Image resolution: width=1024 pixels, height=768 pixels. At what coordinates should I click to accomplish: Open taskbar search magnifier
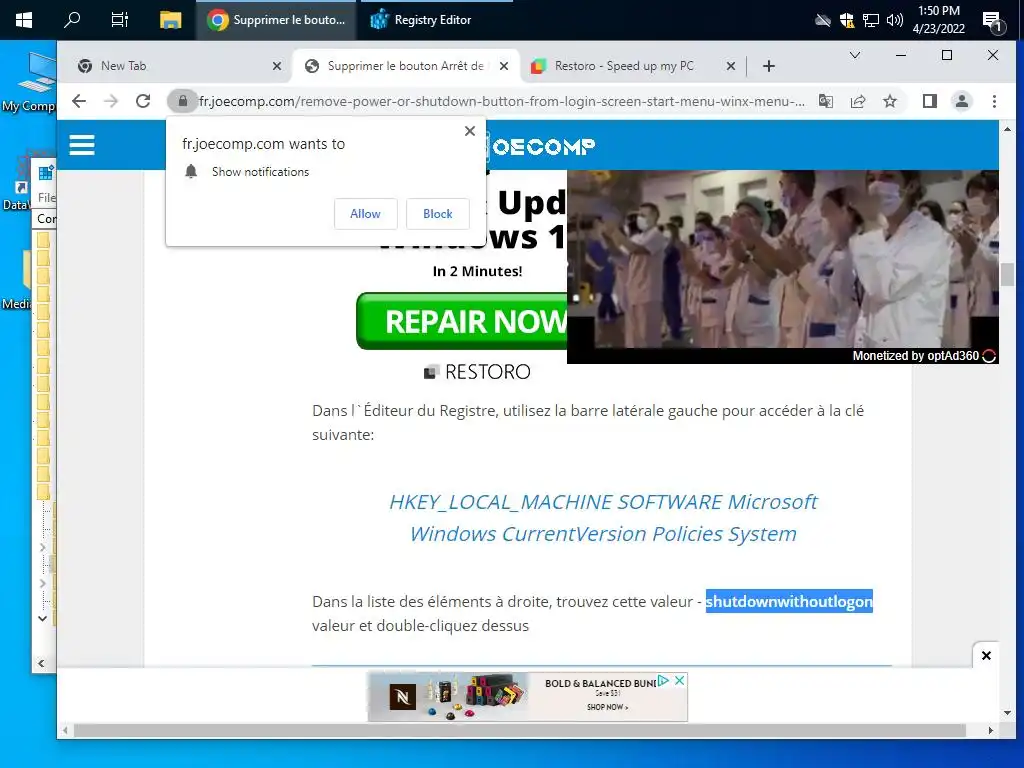click(x=72, y=20)
